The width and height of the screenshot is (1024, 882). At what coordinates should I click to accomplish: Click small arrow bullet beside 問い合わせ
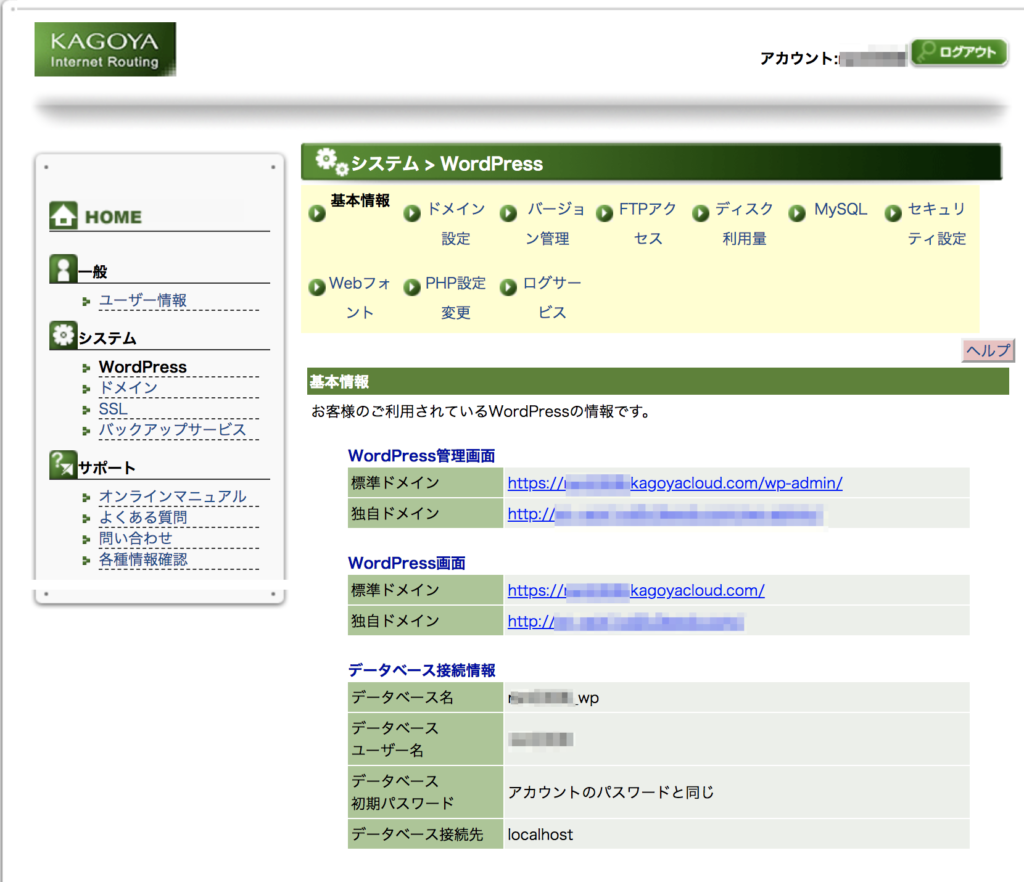point(86,539)
